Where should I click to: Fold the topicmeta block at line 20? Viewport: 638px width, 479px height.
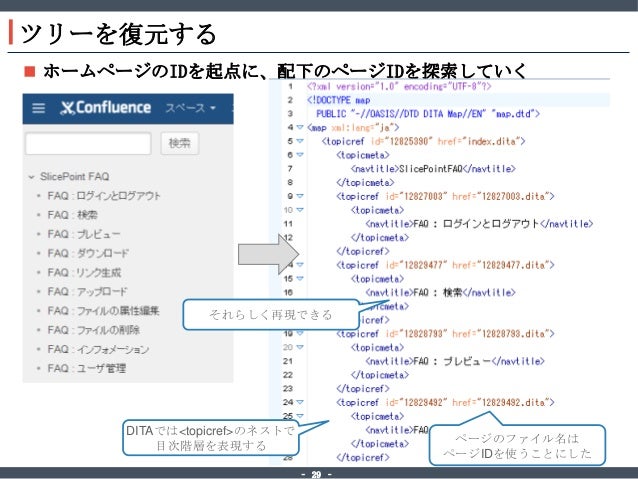coord(301,346)
